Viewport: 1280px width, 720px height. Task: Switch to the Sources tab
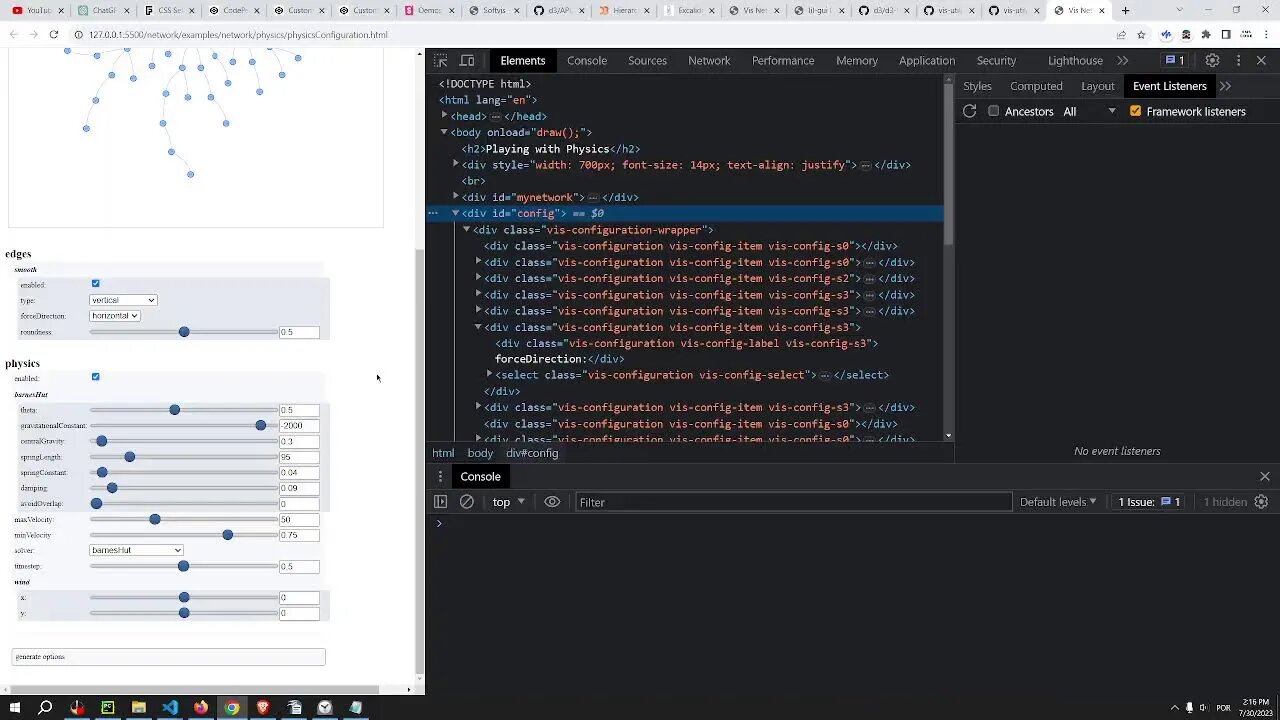click(647, 60)
